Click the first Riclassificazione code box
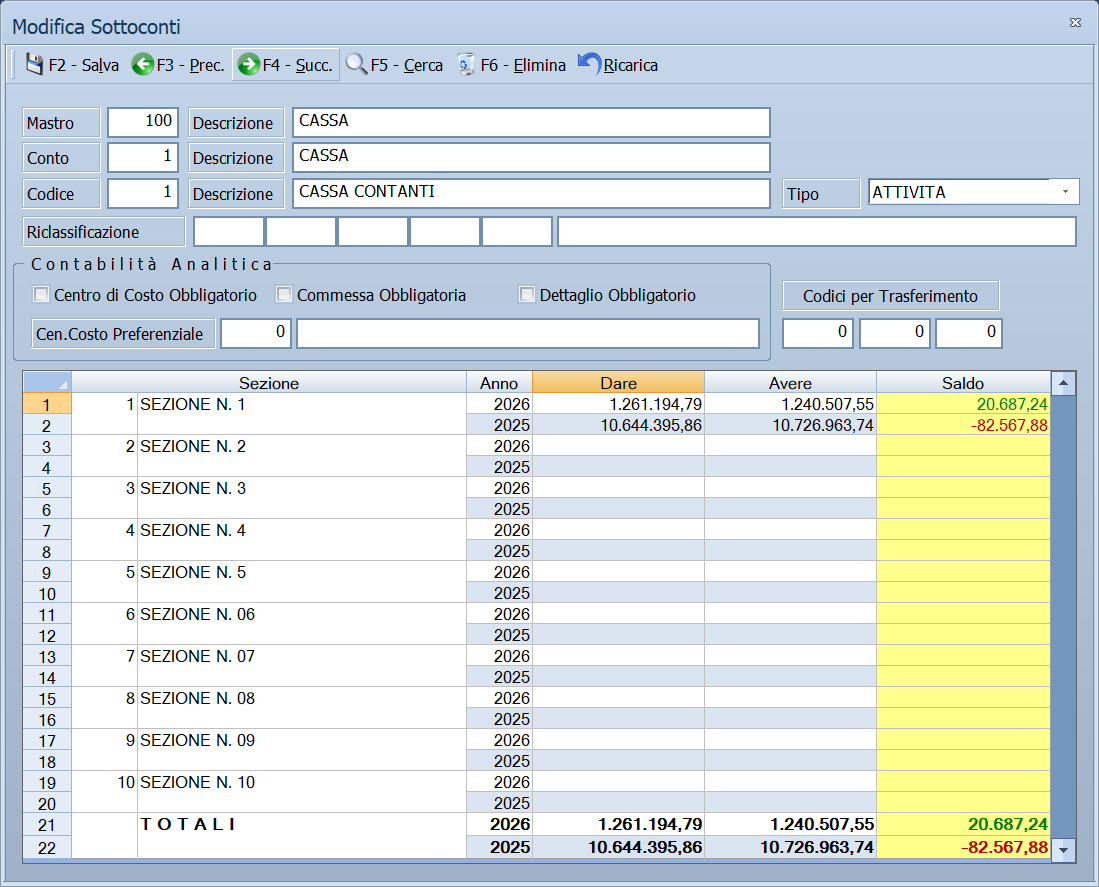 [228, 232]
